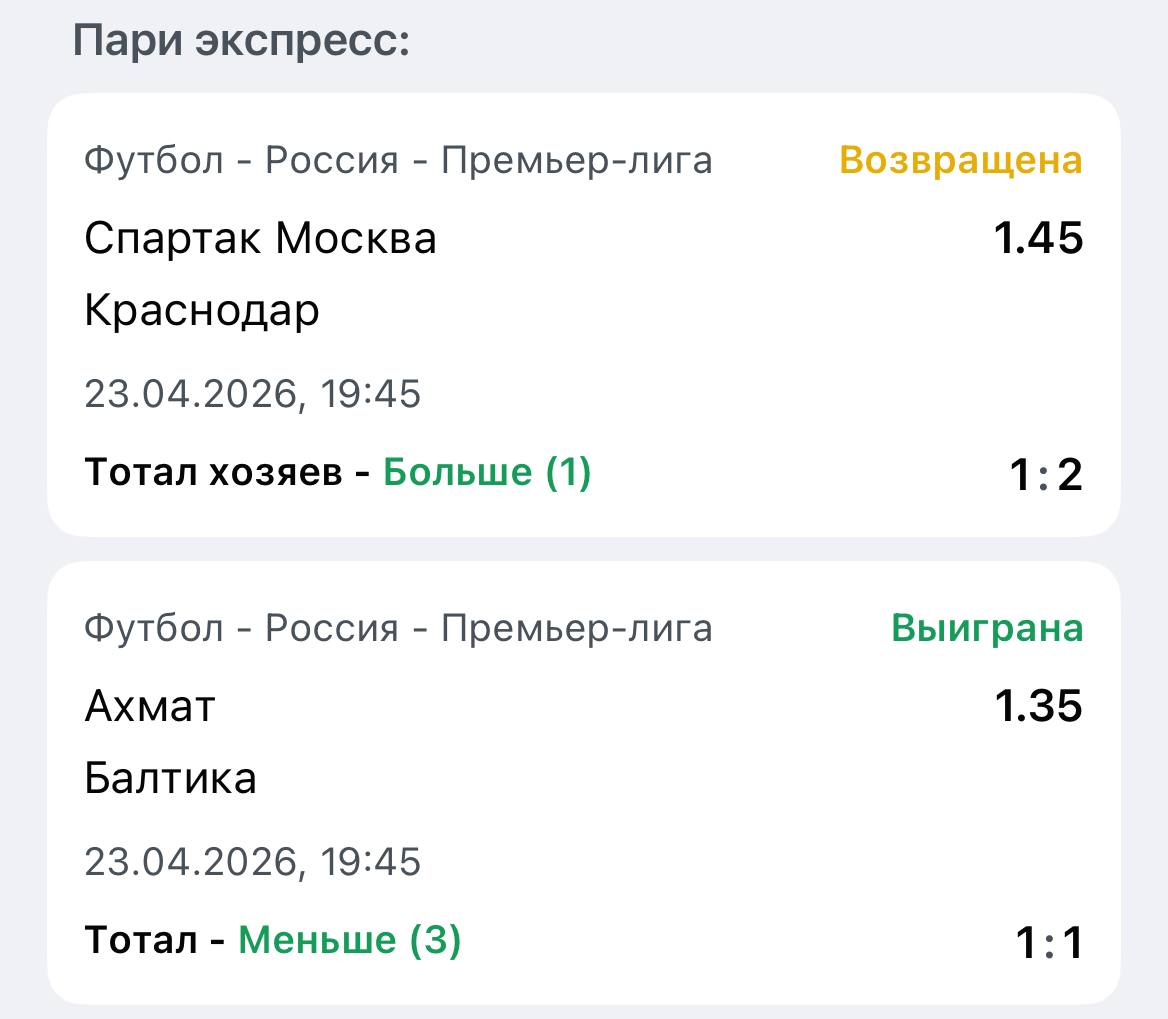Image resolution: width=1168 pixels, height=1019 pixels.
Task: Select the Краснодар team name
Action: (x=202, y=311)
